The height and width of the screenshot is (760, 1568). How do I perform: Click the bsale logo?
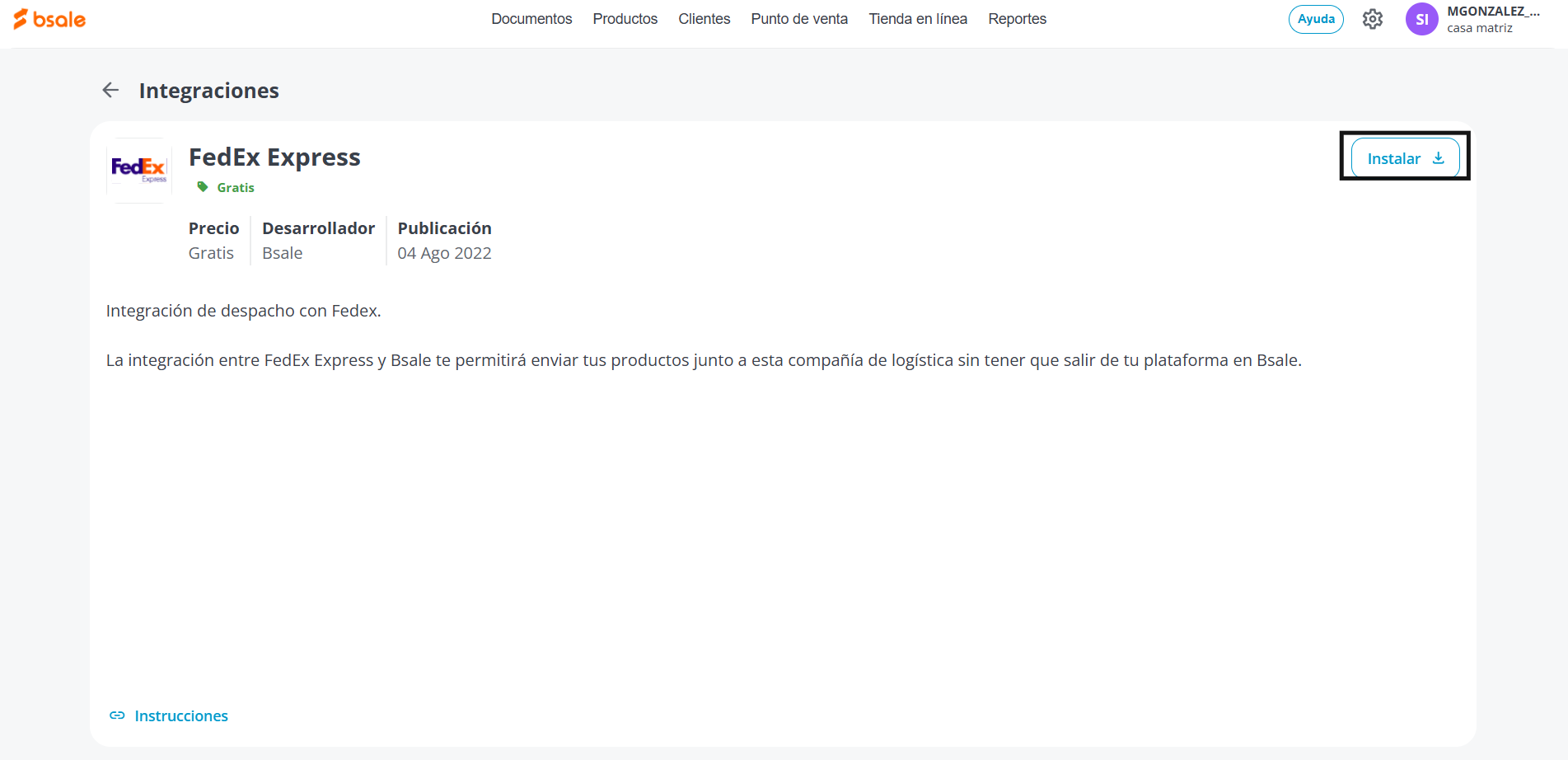49,19
